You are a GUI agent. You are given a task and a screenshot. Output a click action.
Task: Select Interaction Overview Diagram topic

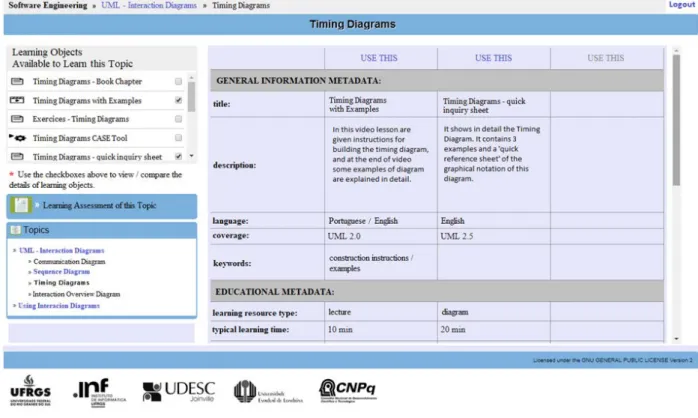76,294
